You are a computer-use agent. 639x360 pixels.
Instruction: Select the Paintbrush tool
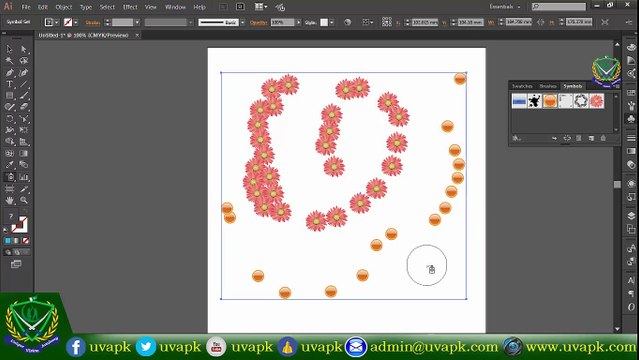click(x=24, y=95)
